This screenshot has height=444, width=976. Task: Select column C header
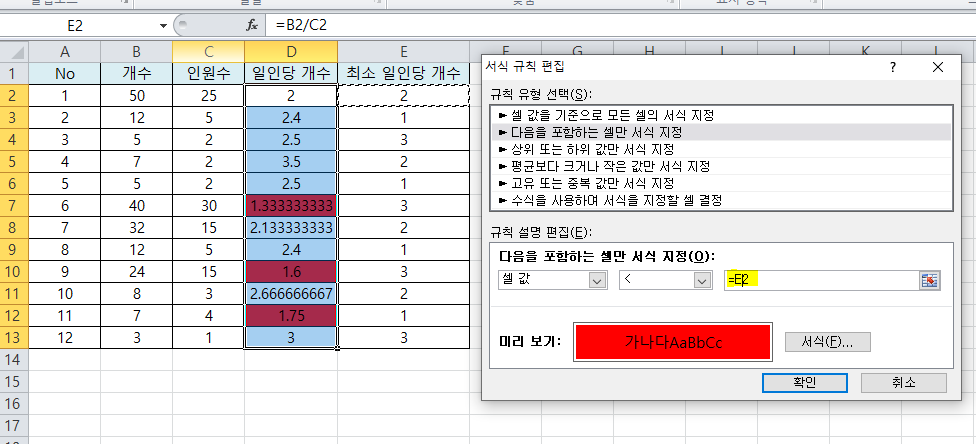(x=209, y=52)
